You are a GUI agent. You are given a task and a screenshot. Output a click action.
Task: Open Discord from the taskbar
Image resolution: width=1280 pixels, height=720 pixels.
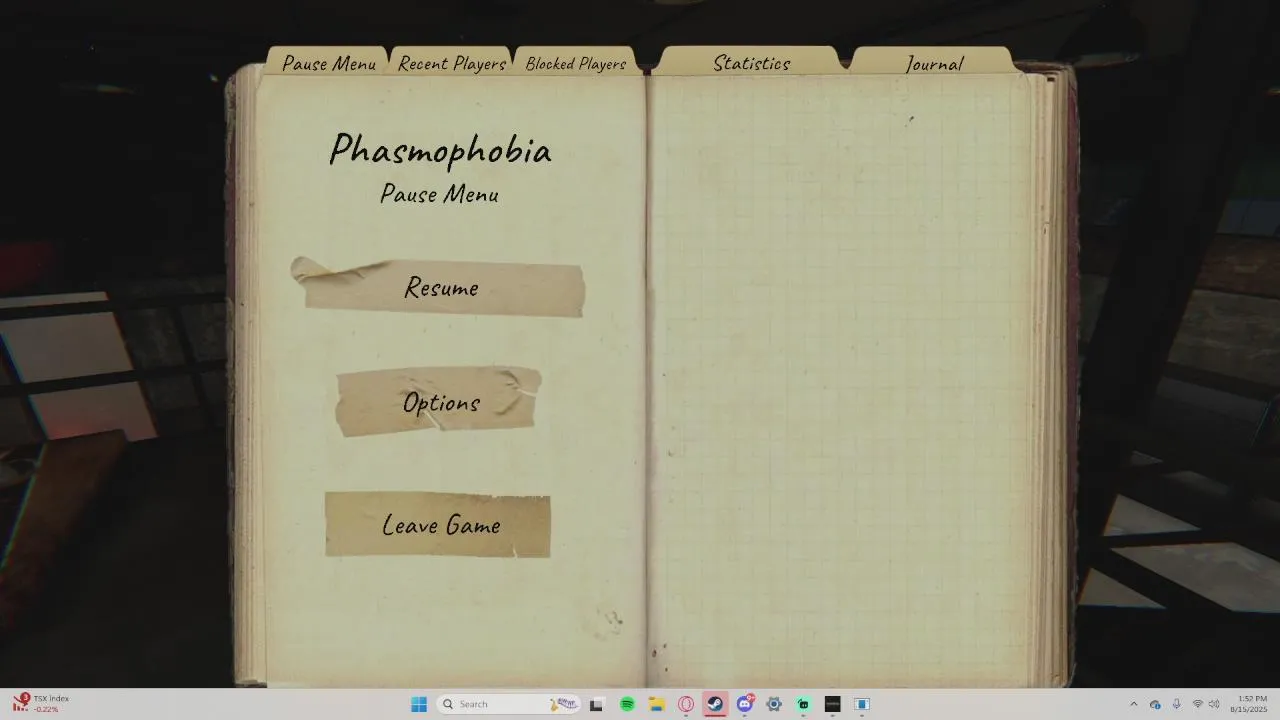pos(745,704)
